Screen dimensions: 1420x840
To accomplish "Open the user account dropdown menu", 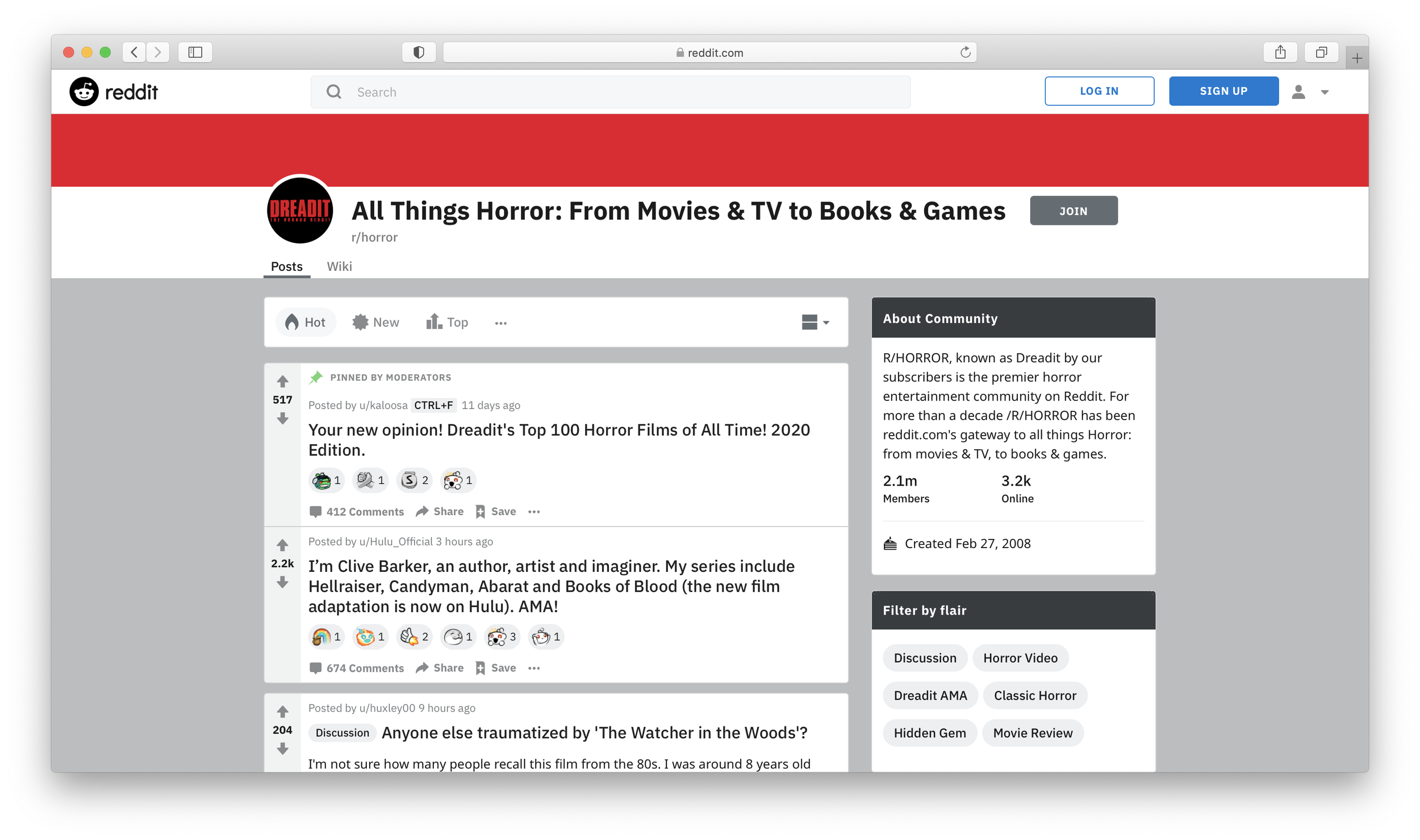I will (1310, 91).
